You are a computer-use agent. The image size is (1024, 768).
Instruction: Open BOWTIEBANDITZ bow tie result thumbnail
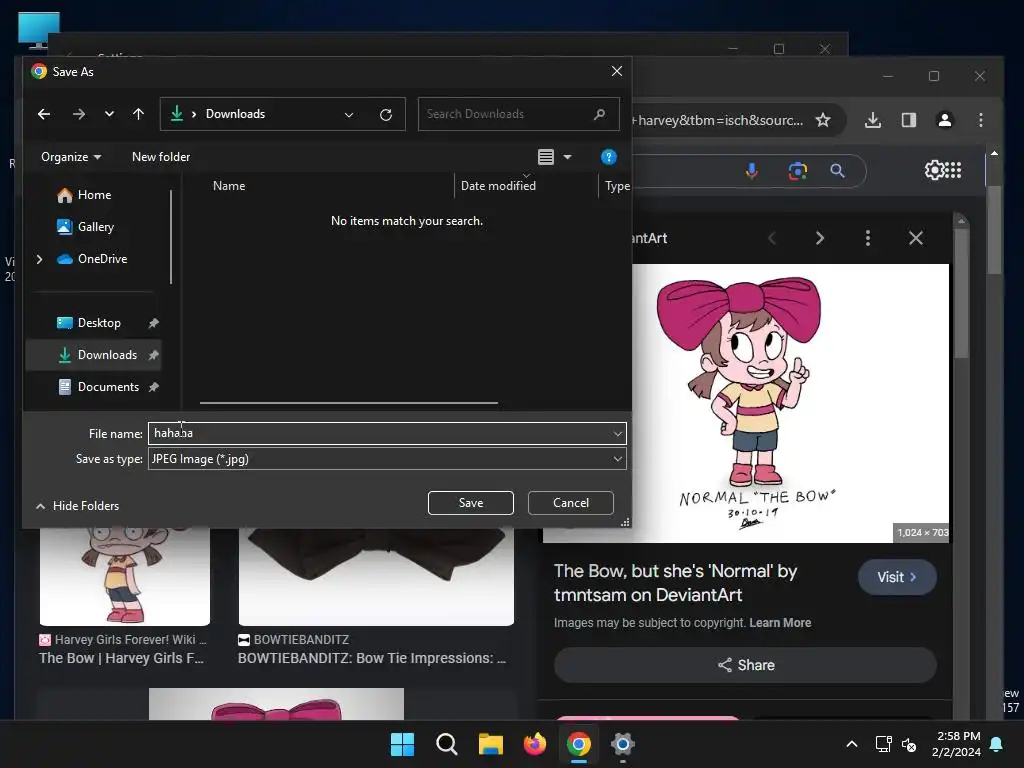pos(376,577)
